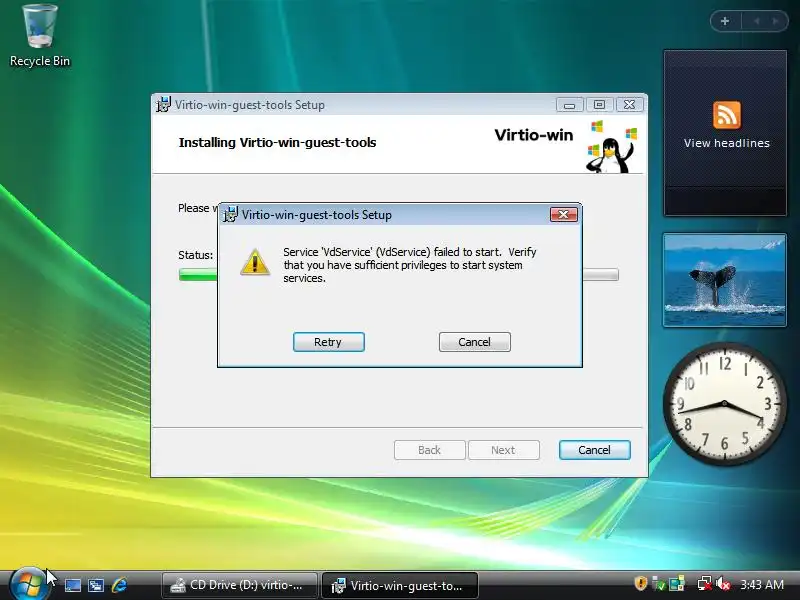Click the safely remove hardware tray icon

pos(659,584)
